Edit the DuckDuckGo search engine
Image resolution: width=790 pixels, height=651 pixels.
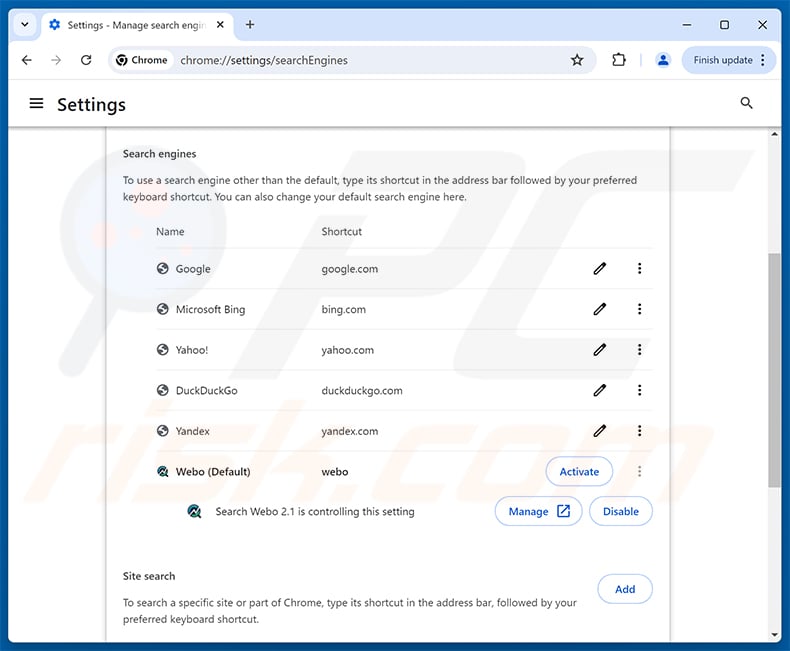(600, 390)
